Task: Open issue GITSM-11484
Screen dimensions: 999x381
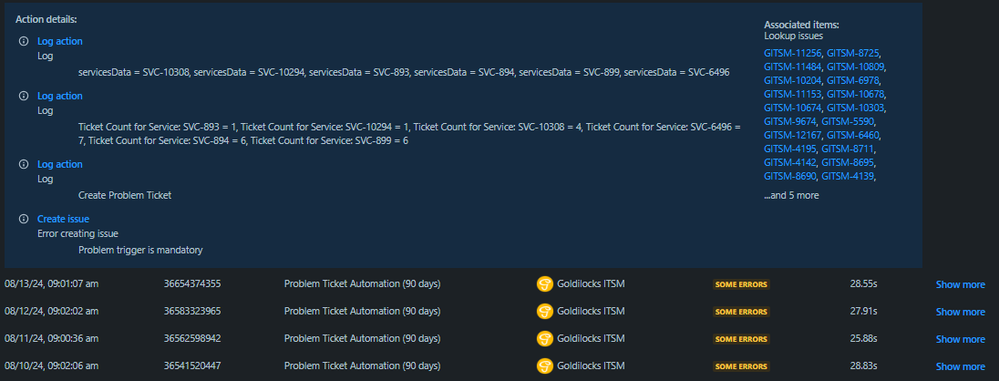Action: [793, 66]
